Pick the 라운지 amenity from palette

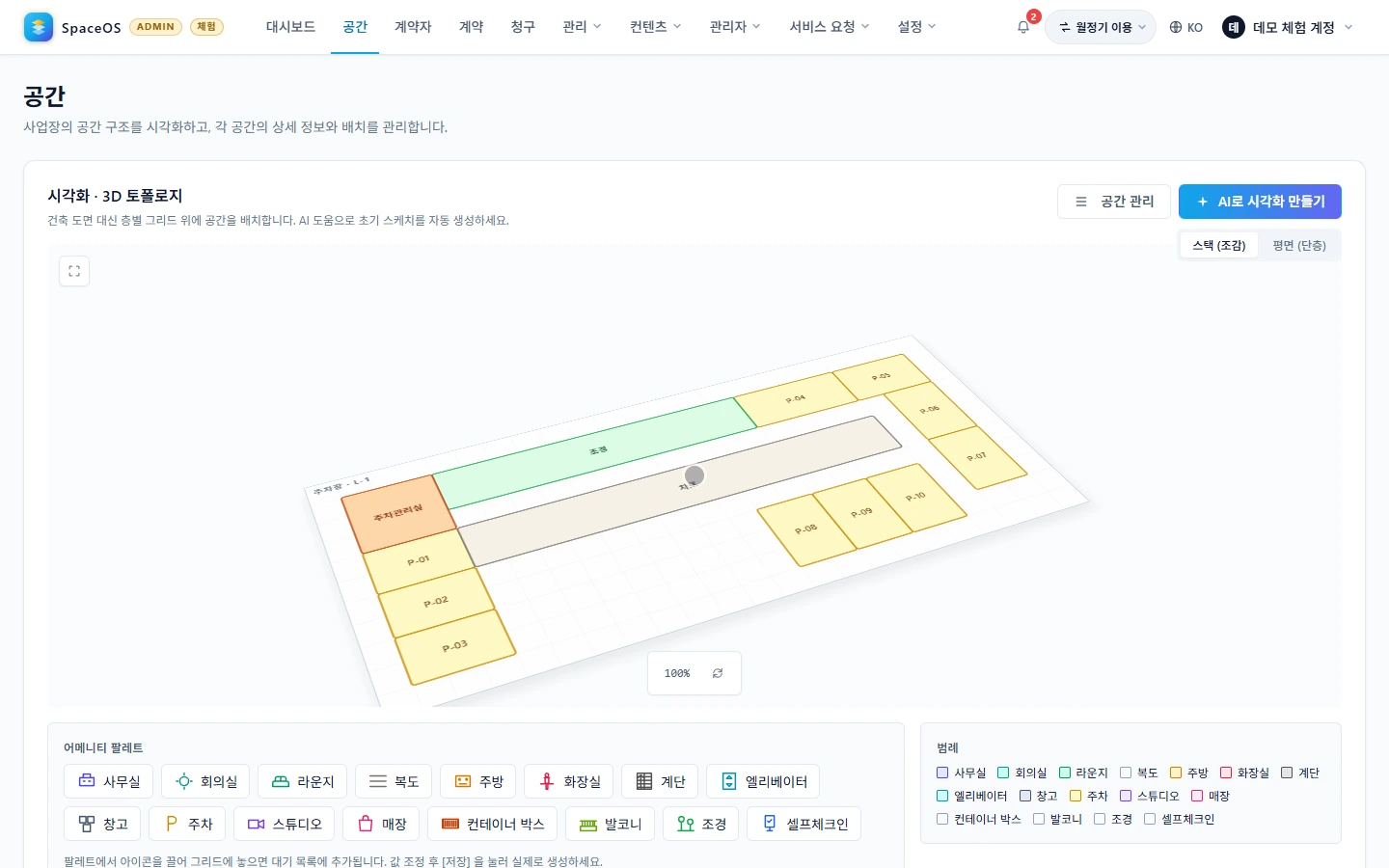302,781
